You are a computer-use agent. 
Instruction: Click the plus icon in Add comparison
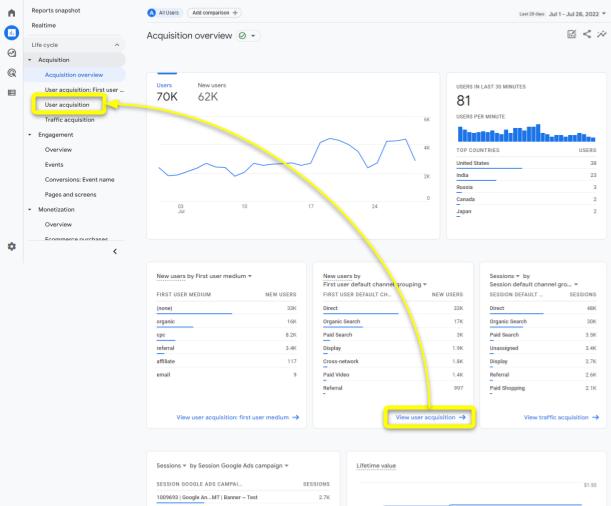pos(235,13)
